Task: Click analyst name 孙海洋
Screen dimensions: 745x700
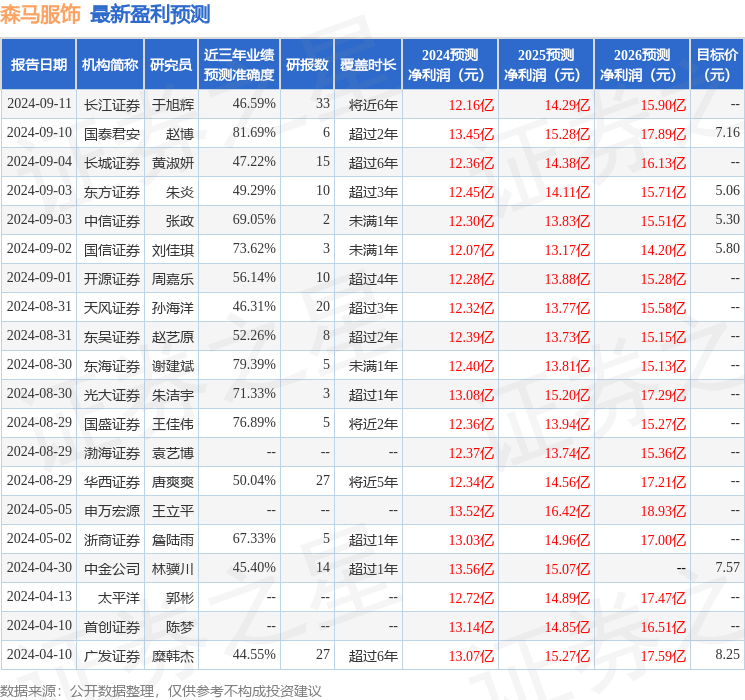Action: (173, 308)
